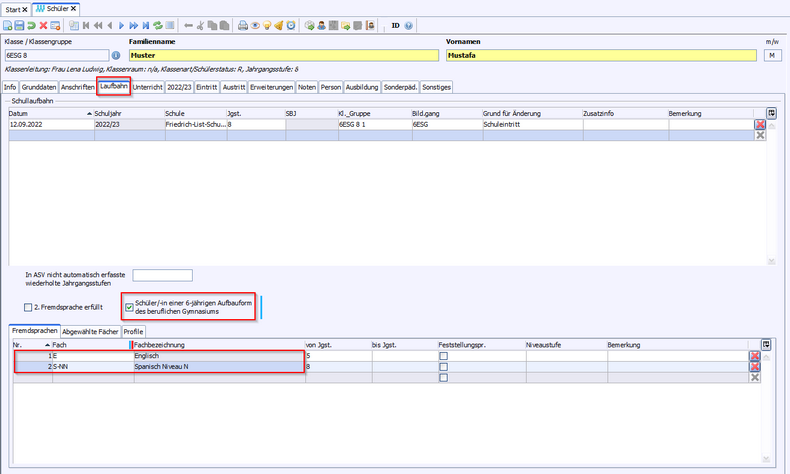This screenshot has width=790, height=474.
Task: Open column chooser of Fremdsprachen table
Action: tap(766, 344)
